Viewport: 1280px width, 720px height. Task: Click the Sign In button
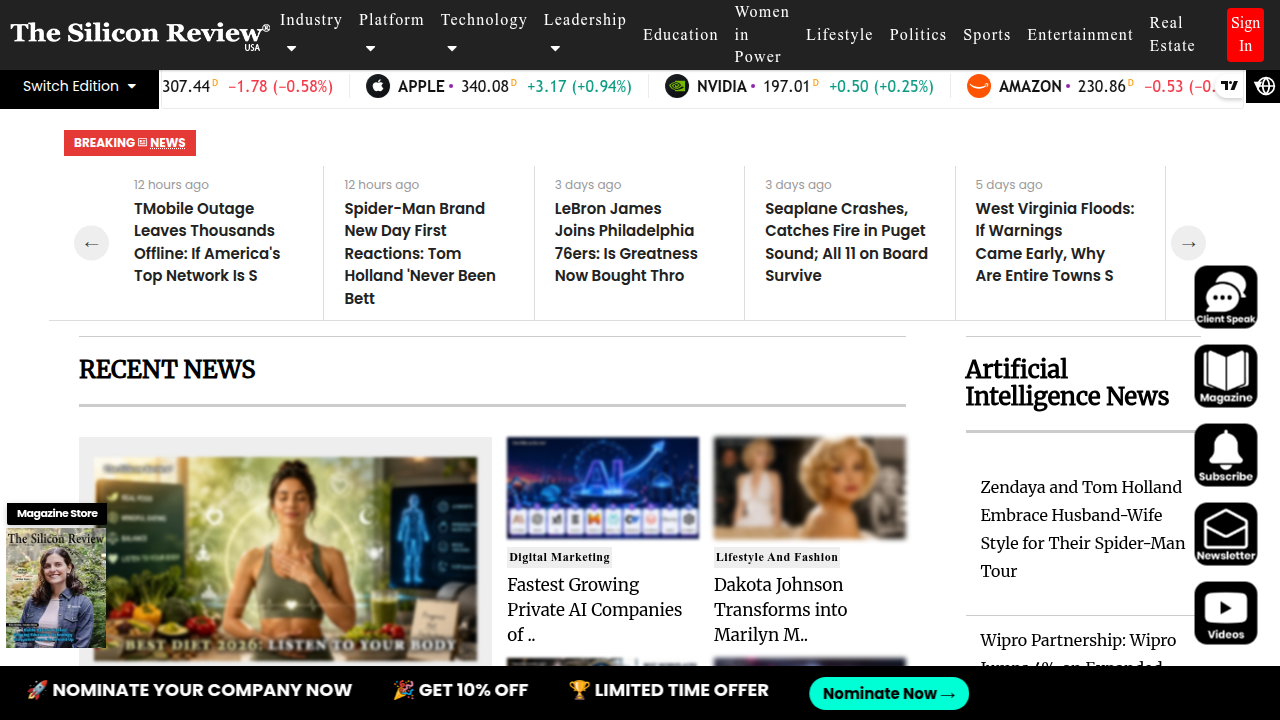click(x=1245, y=34)
